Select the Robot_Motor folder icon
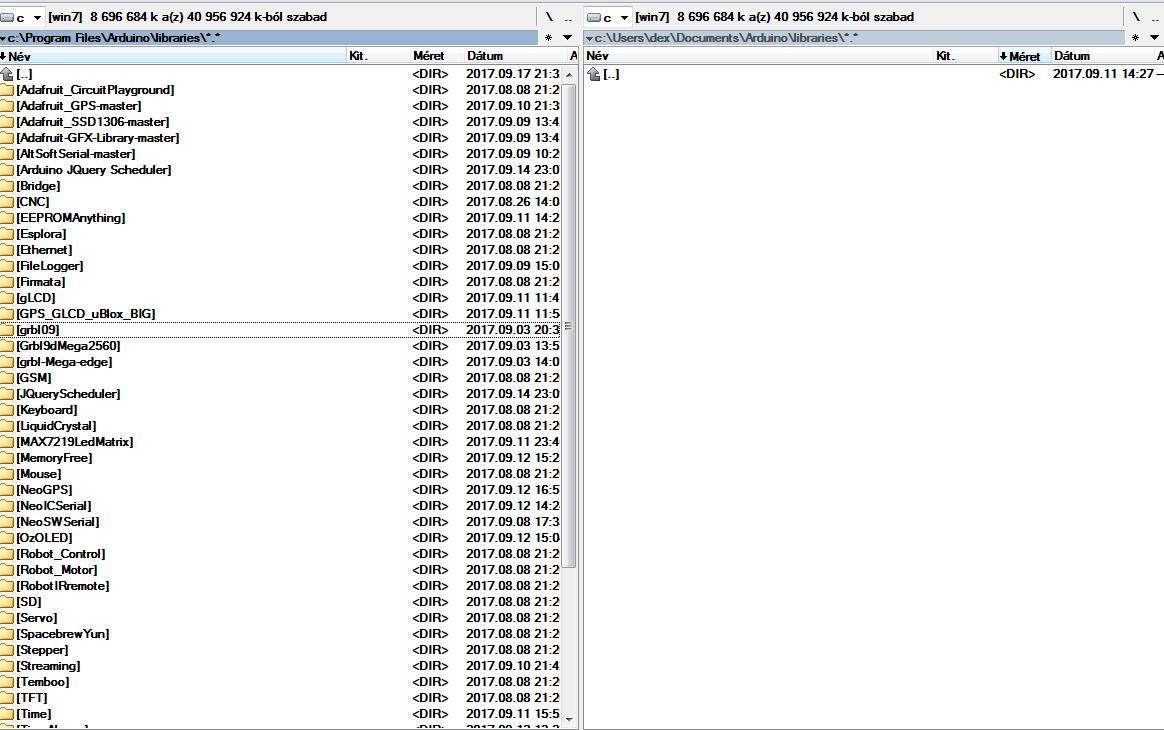The height and width of the screenshot is (730, 1164). [x=7, y=570]
